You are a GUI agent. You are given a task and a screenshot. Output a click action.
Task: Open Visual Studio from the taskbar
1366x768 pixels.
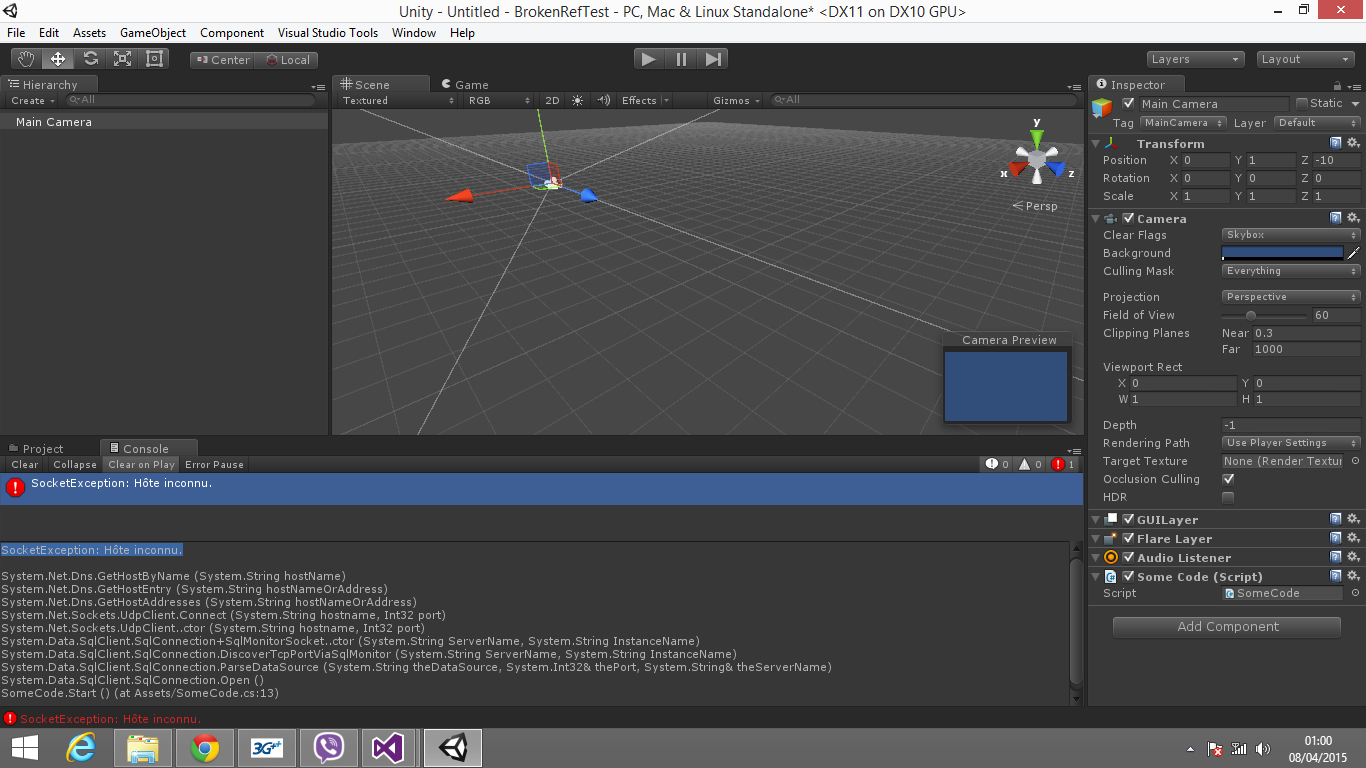pos(387,748)
